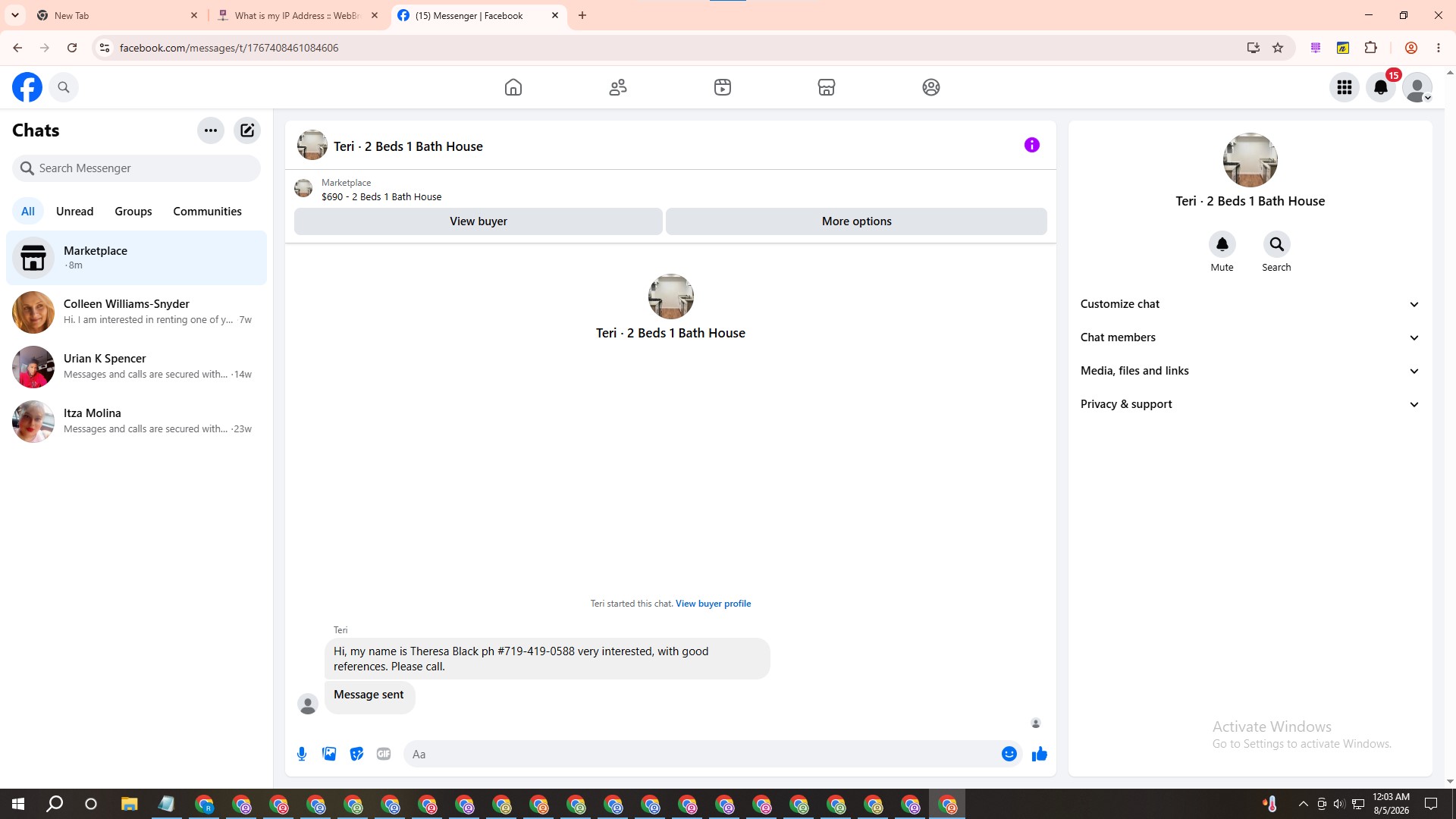This screenshot has width=1456, height=819.
Task: Open the Video reels icon
Action: click(x=723, y=87)
